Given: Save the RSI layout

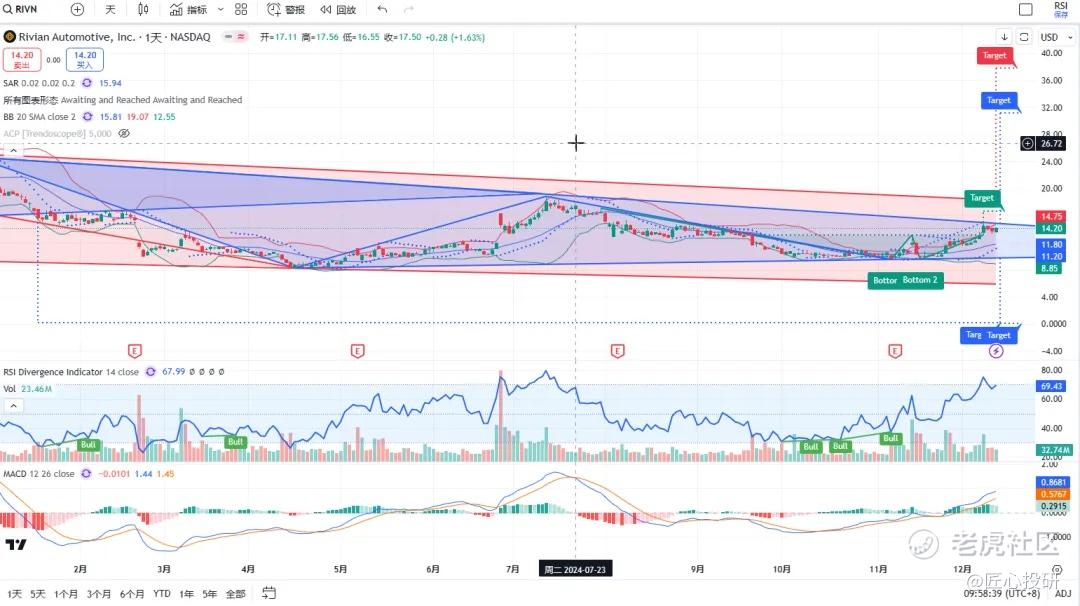Looking at the screenshot, I should pos(1061,10).
